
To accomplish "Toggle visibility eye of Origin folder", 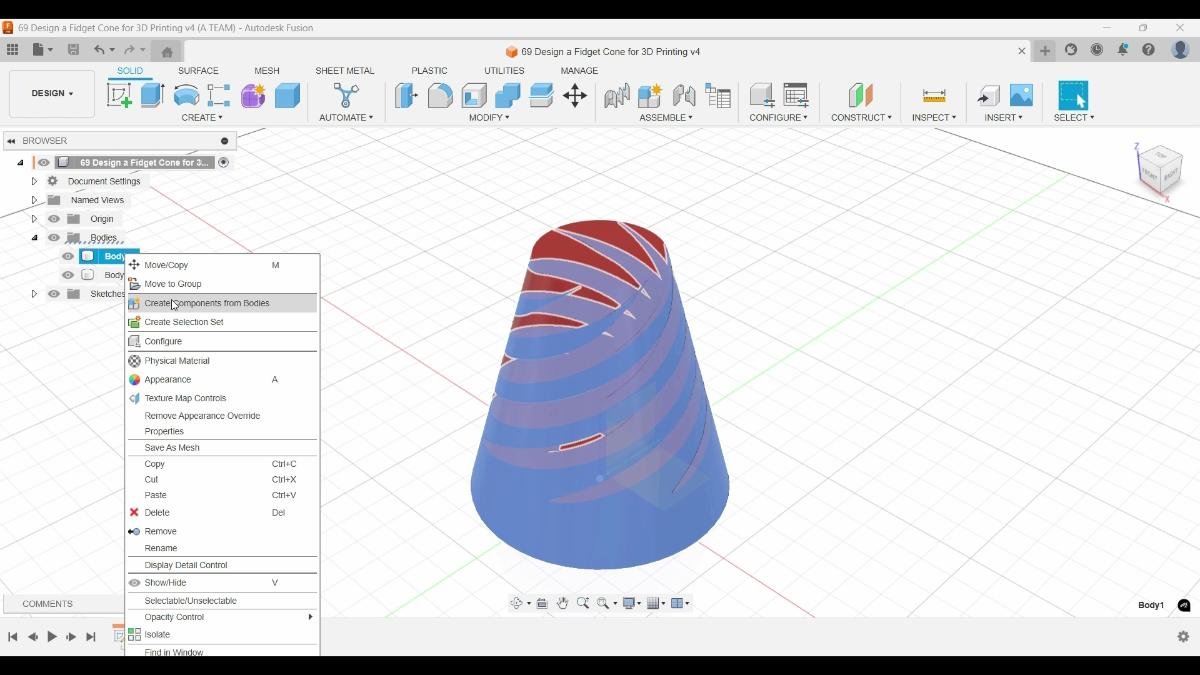I will pyautogui.click(x=54, y=219).
